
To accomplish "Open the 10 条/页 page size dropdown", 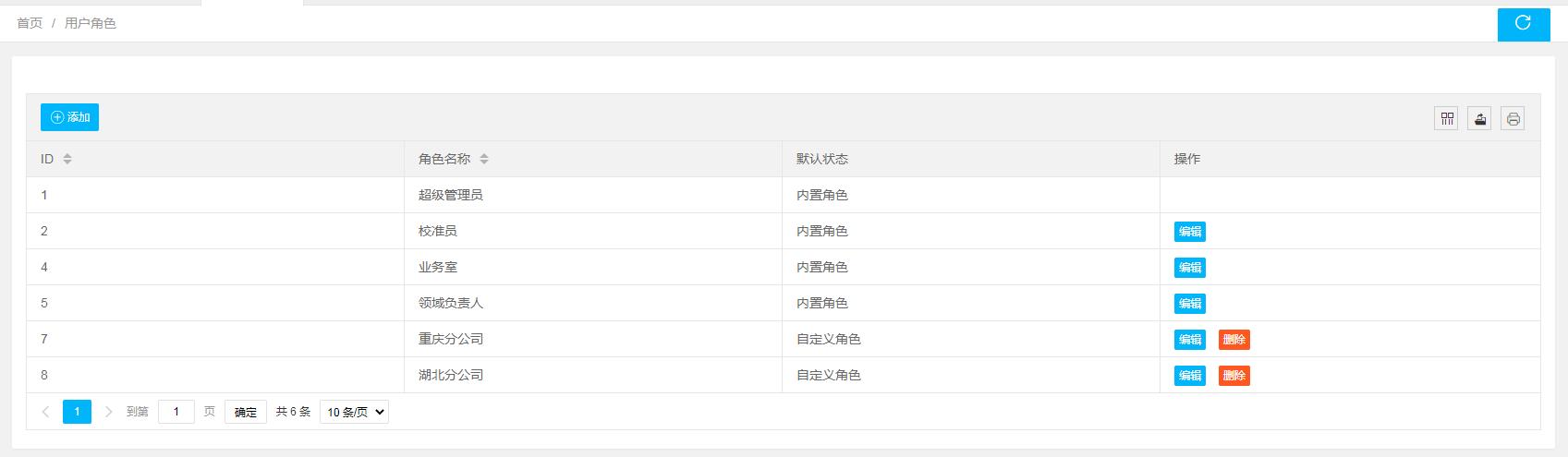I will click(x=354, y=412).
